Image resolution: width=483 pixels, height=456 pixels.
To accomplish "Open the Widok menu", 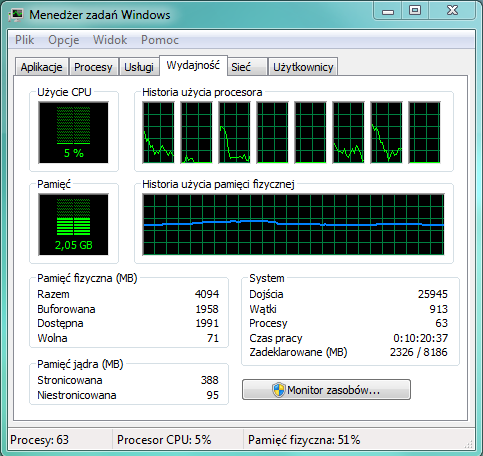I will tap(110, 40).
